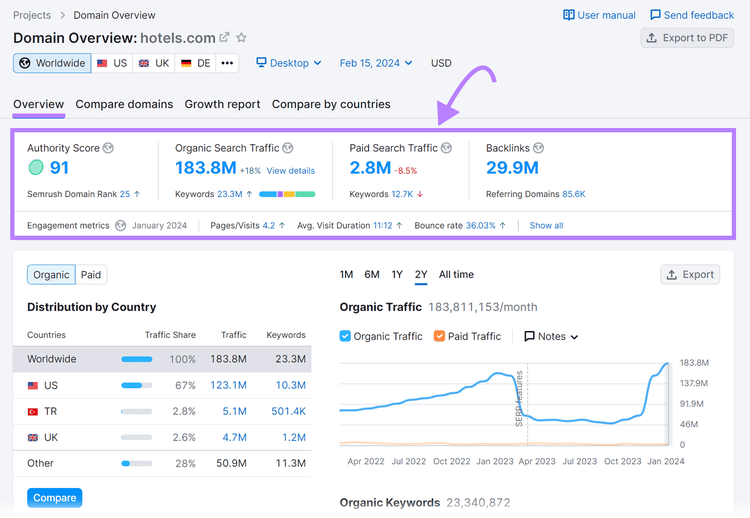The image size is (750, 518).
Task: Click TR keywords 501.4K value
Action: (288, 411)
